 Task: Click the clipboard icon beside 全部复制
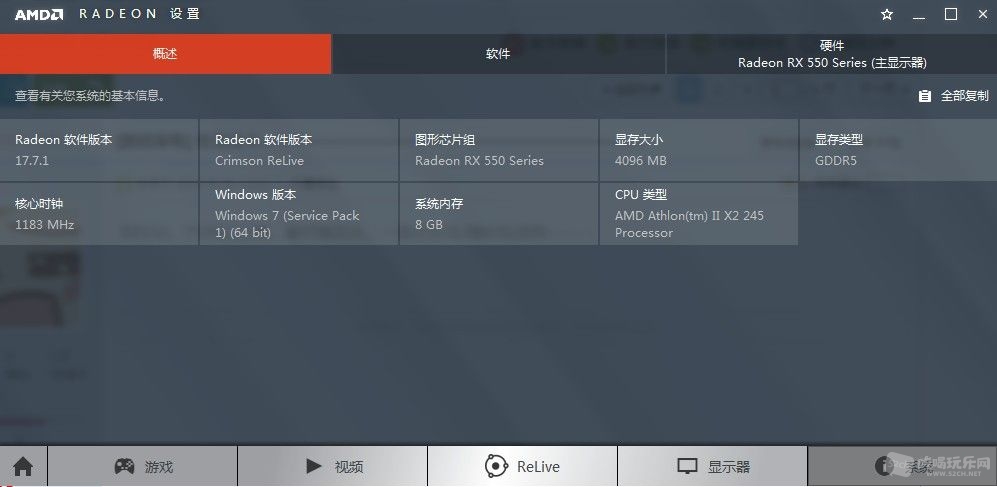pyautogui.click(x=925, y=96)
